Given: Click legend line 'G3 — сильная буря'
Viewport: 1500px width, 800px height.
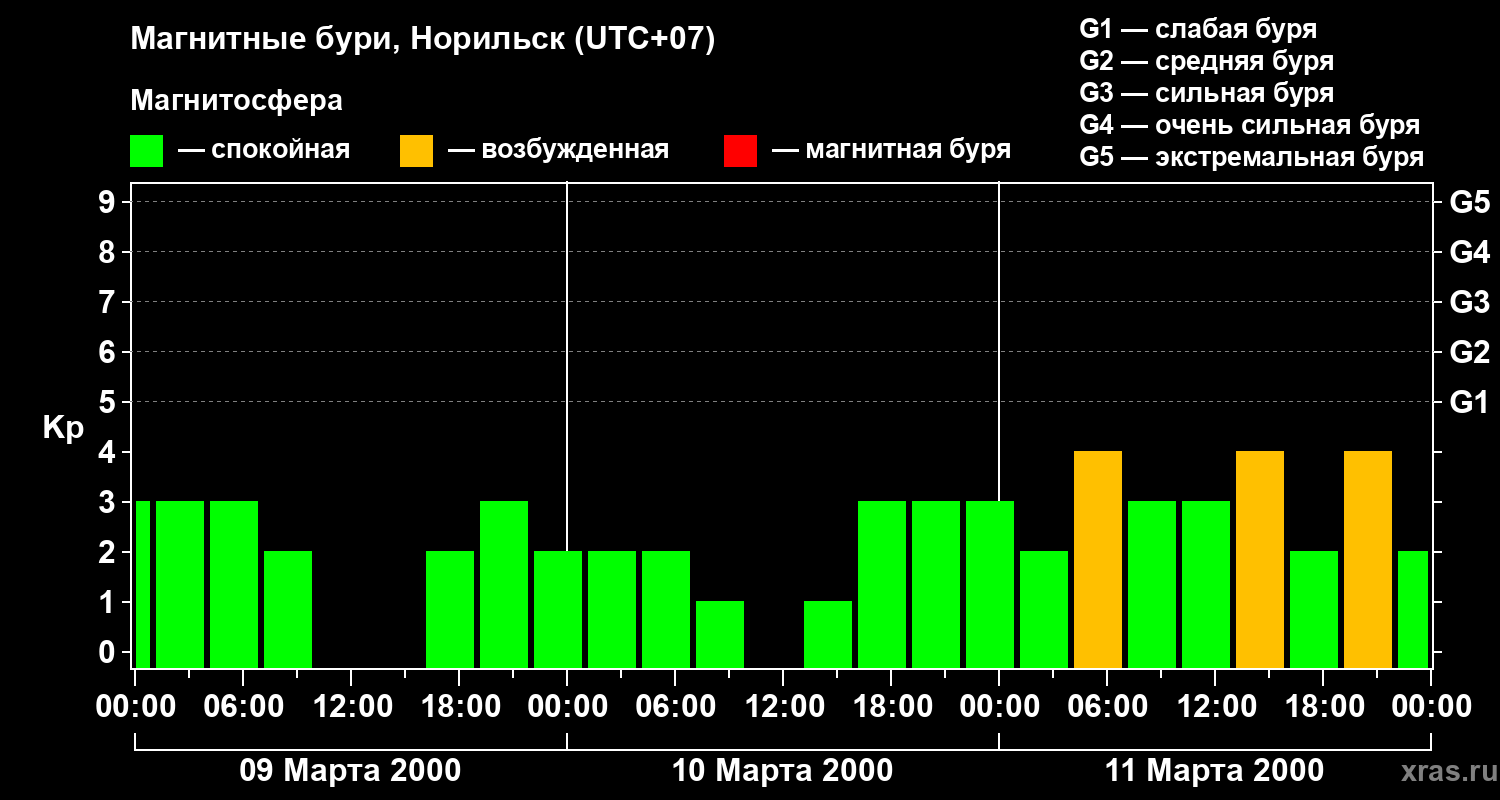Looking at the screenshot, I should 1207,93.
